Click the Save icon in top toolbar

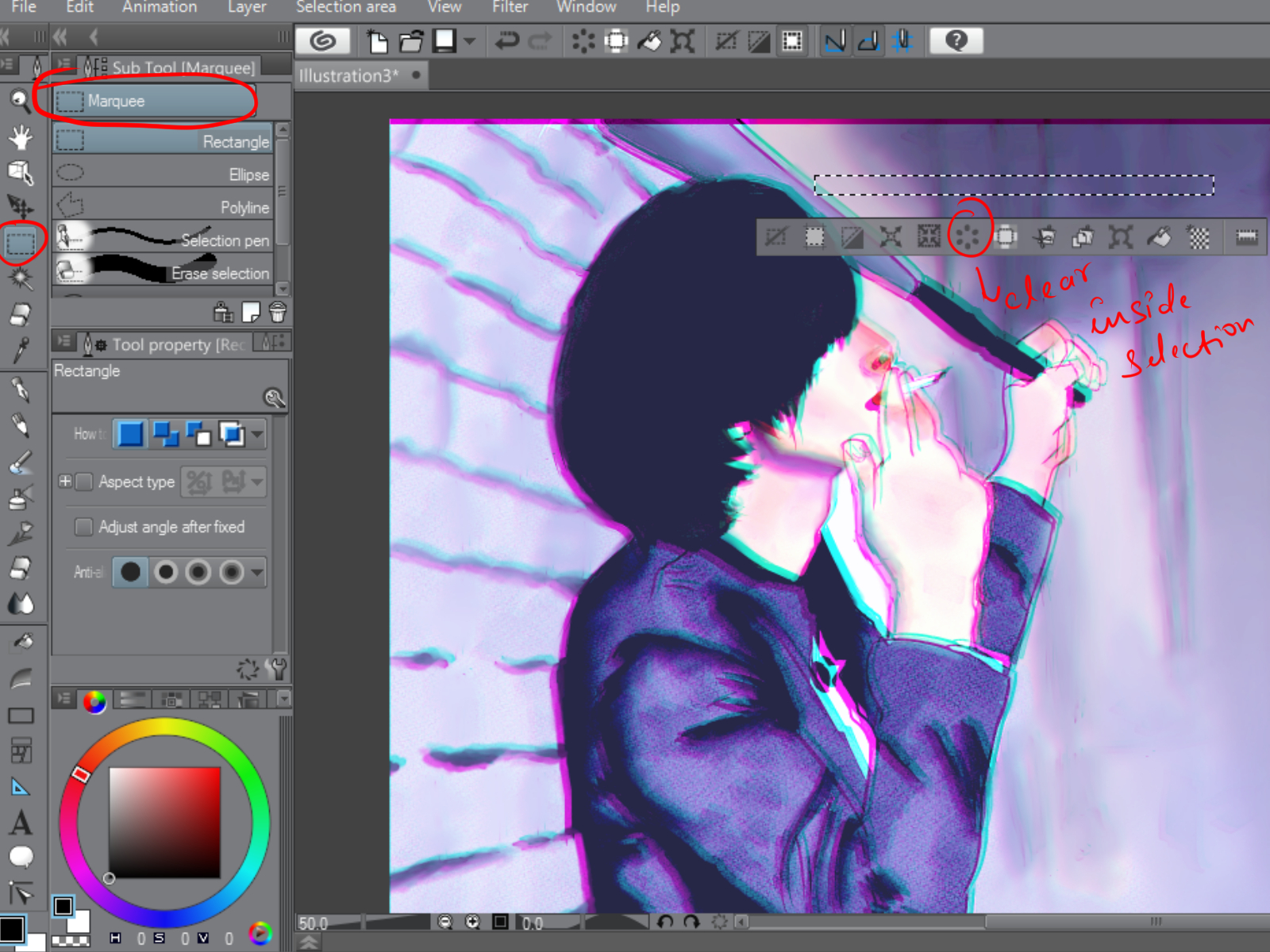444,40
